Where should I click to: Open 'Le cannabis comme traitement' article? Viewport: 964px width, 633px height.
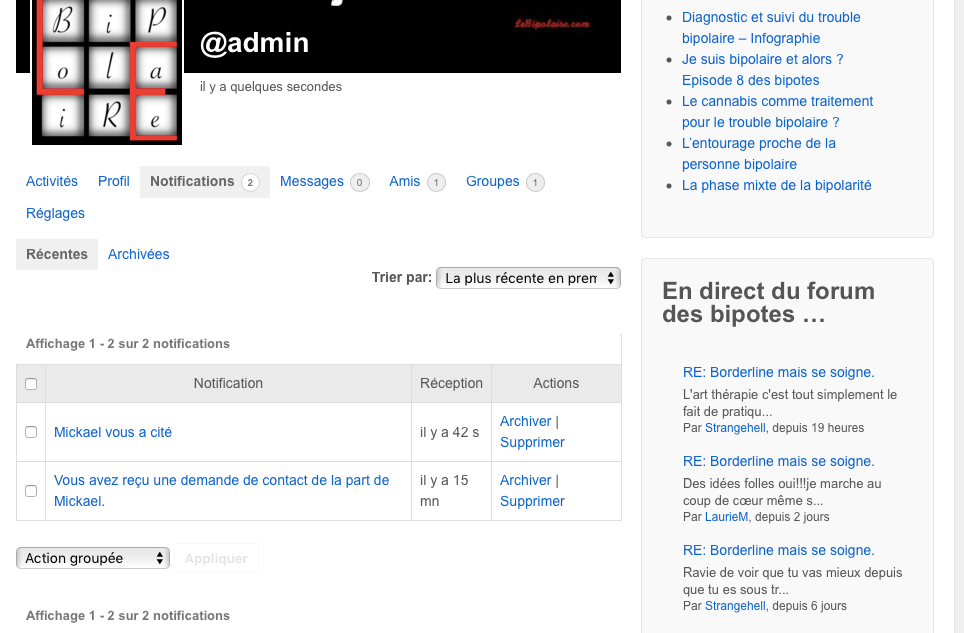(x=777, y=111)
